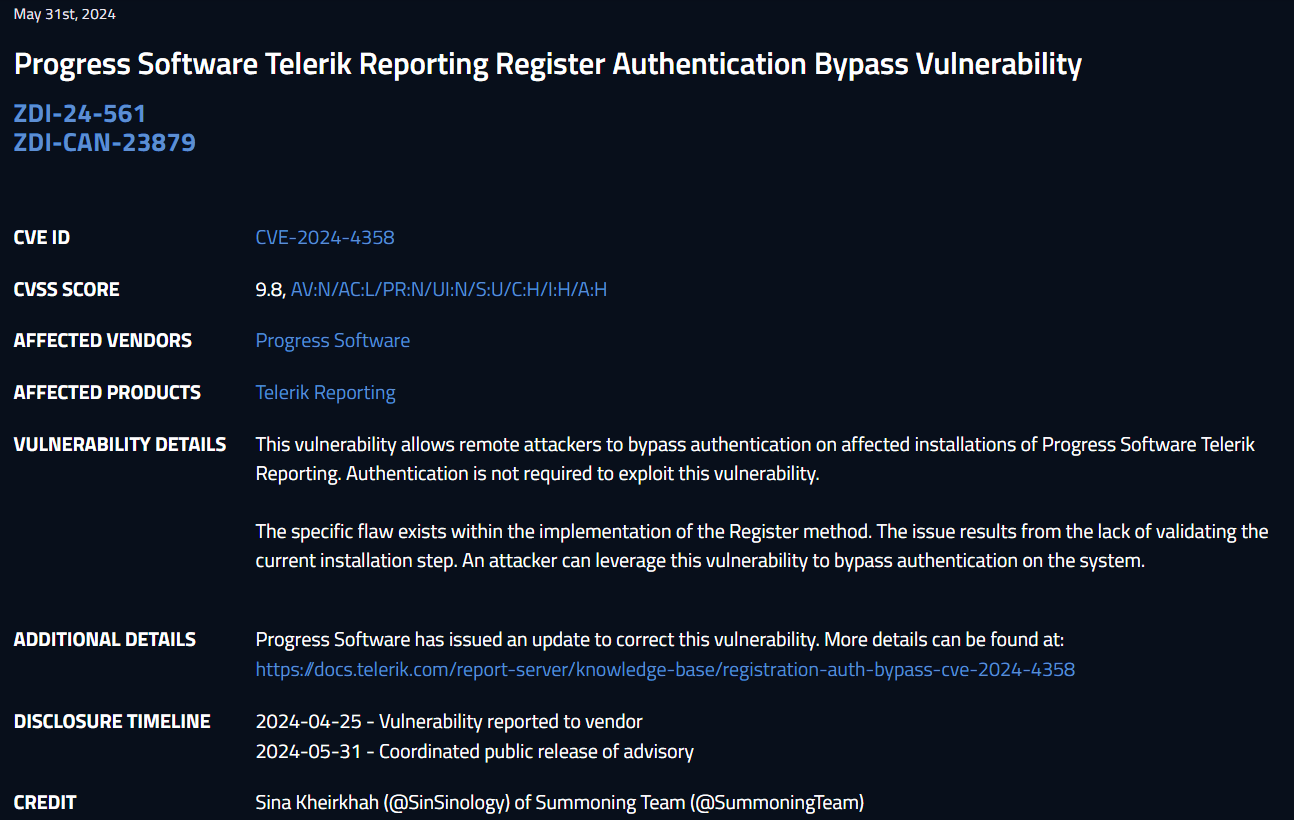This screenshot has width=1294, height=820.
Task: Click the ADDITIONAL DETAILS label
Action: pos(104,640)
